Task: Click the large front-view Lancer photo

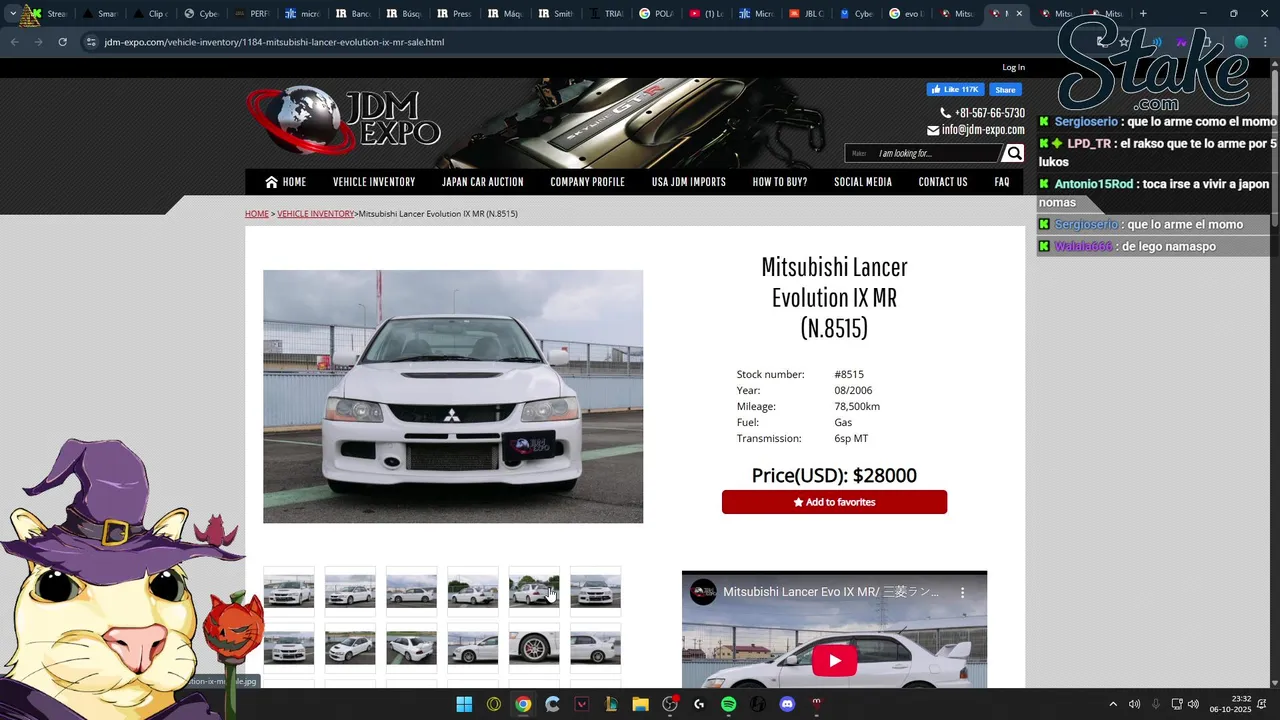Action: pyautogui.click(x=453, y=396)
